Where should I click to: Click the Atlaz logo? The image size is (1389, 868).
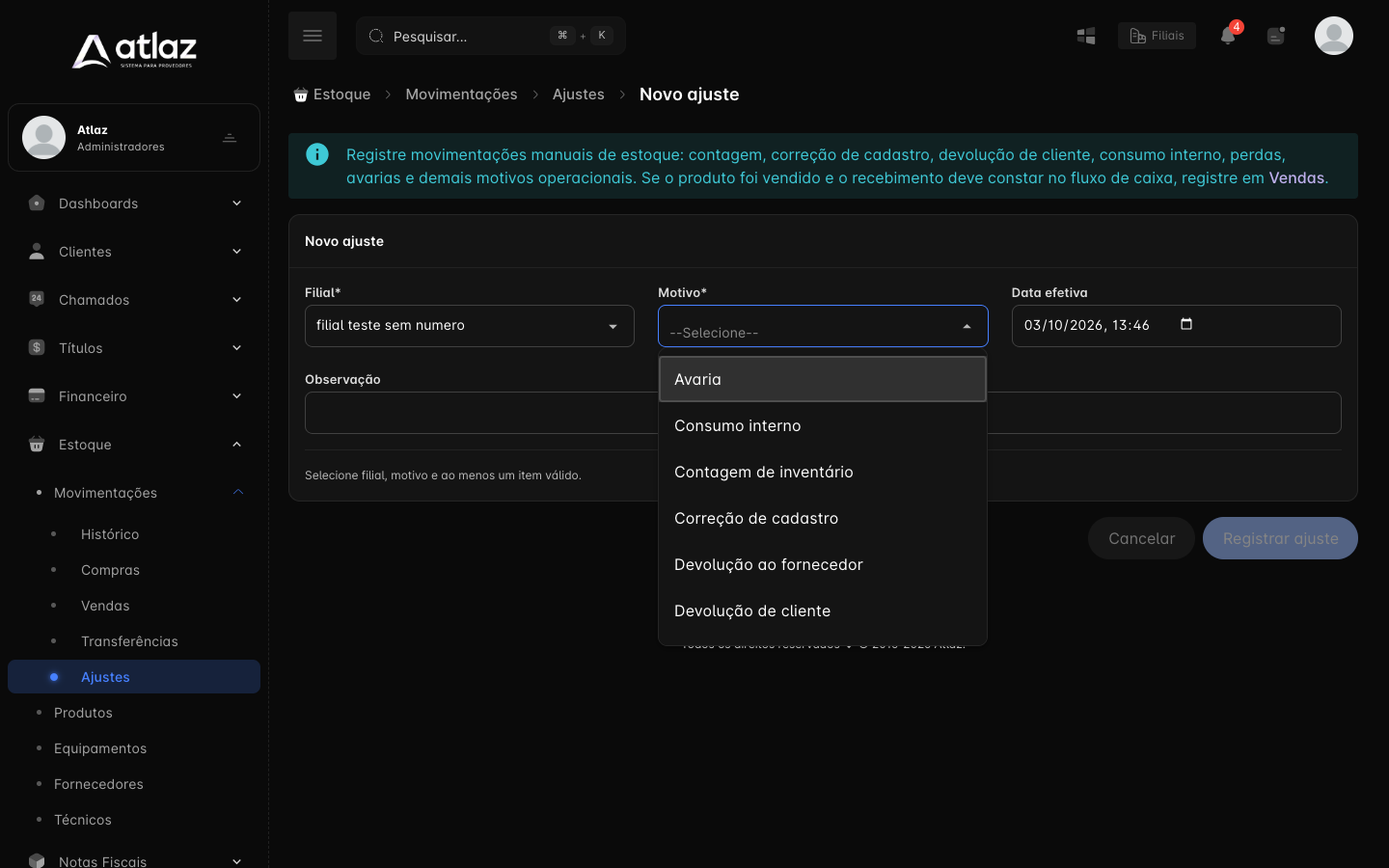coord(134,50)
